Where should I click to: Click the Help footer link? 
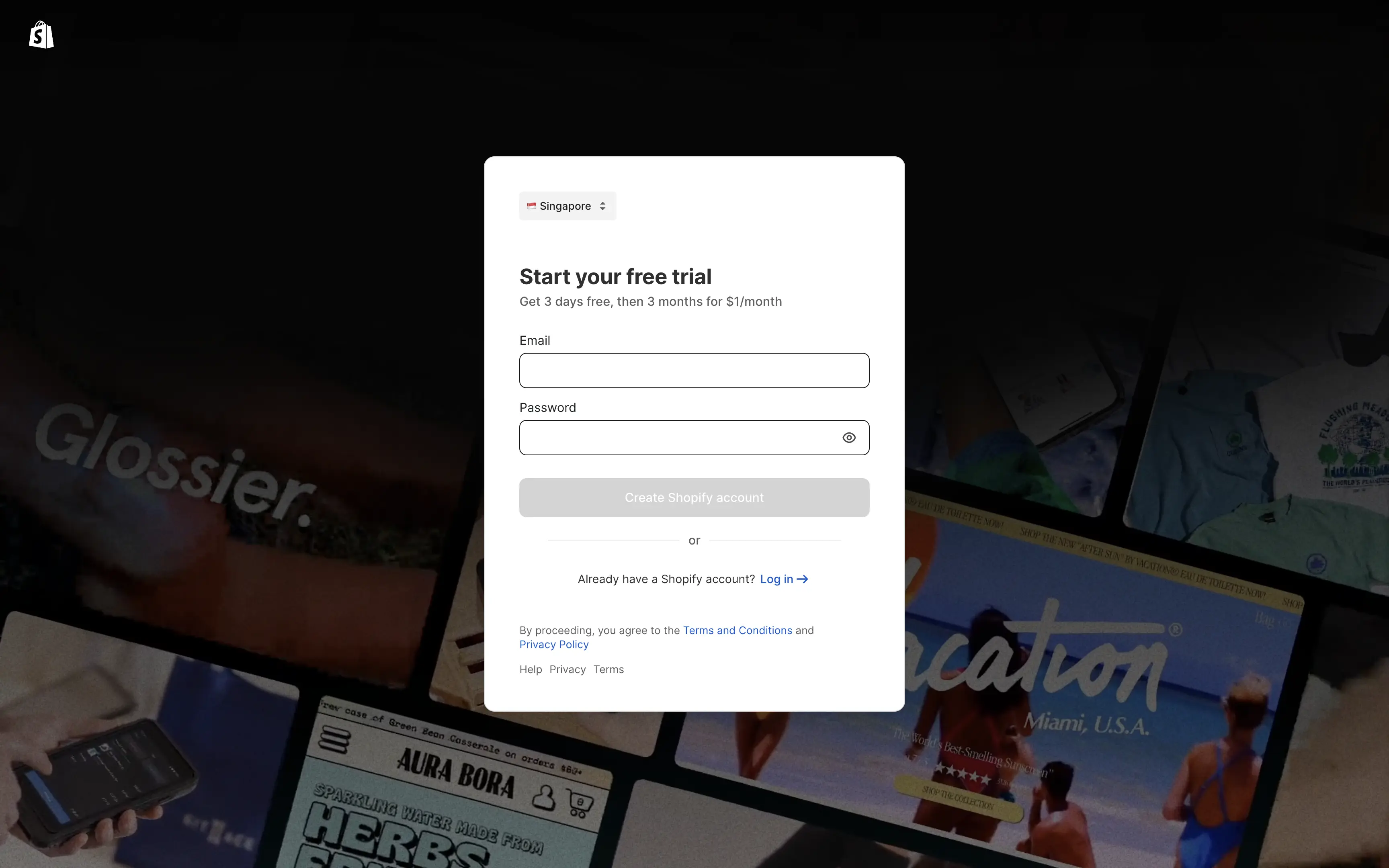pyautogui.click(x=530, y=669)
